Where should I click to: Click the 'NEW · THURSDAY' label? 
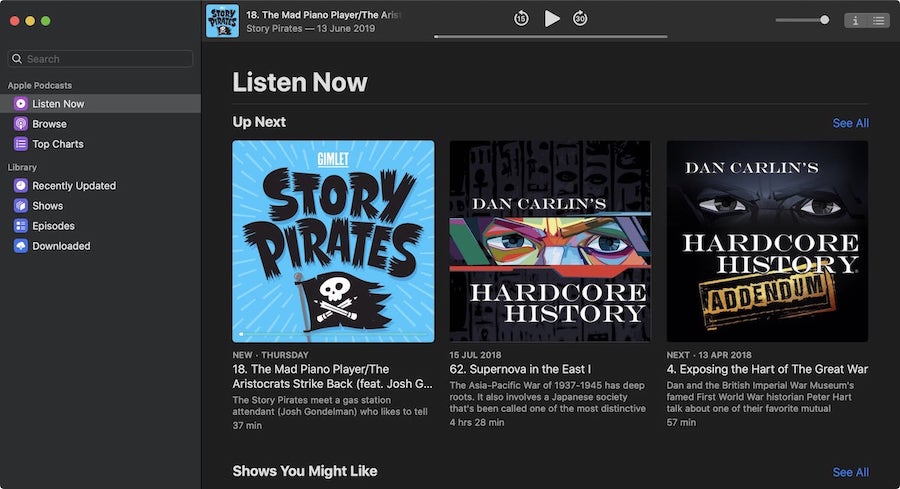pos(270,355)
